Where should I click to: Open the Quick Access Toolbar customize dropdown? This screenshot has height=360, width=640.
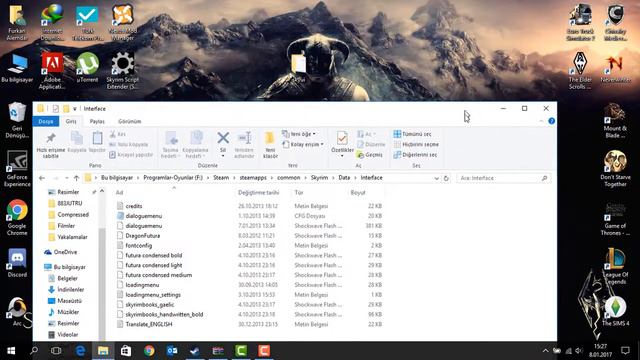coord(75,109)
